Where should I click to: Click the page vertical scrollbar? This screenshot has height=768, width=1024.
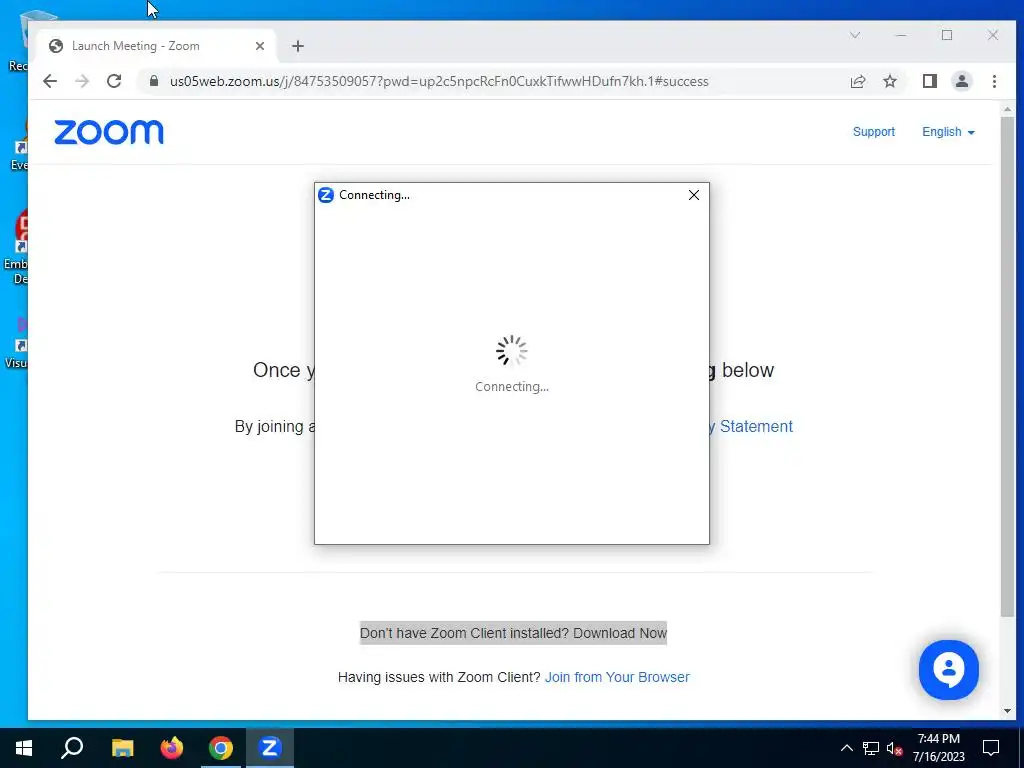1007,366
